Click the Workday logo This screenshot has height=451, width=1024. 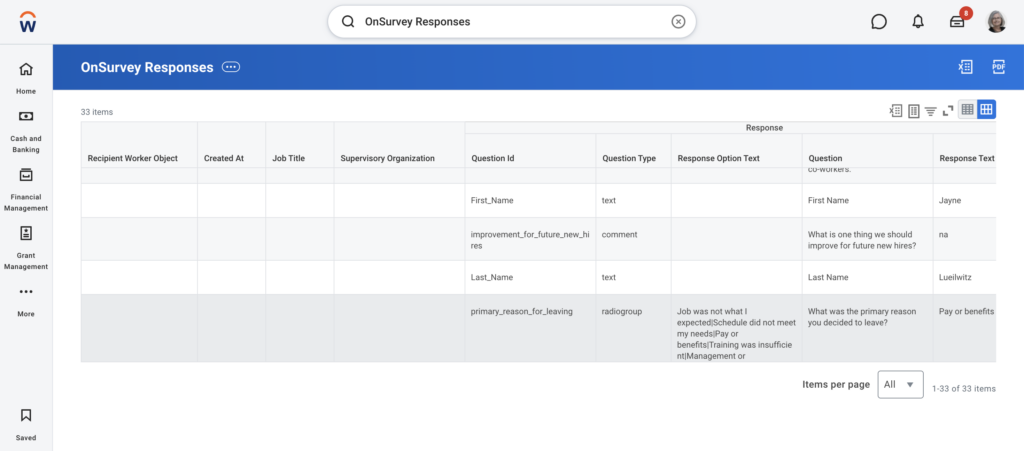pos(27,22)
